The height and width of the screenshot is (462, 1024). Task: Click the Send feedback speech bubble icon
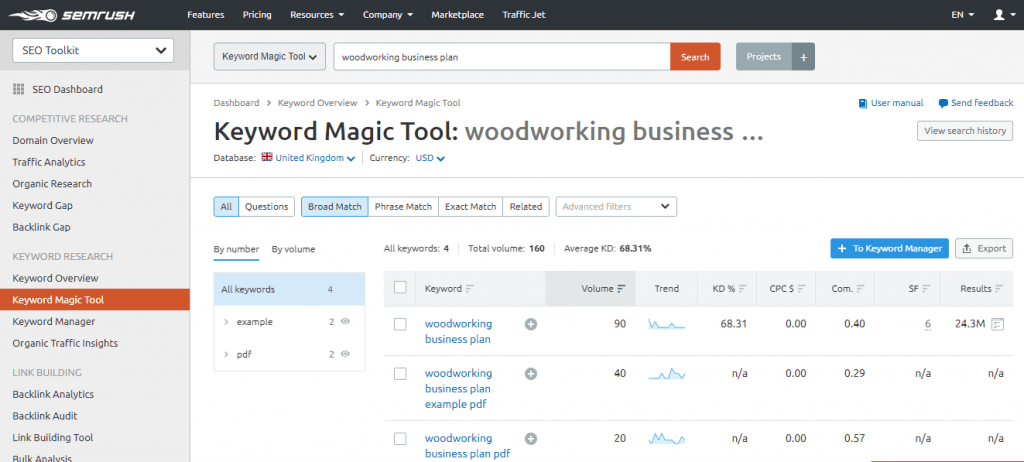(943, 103)
